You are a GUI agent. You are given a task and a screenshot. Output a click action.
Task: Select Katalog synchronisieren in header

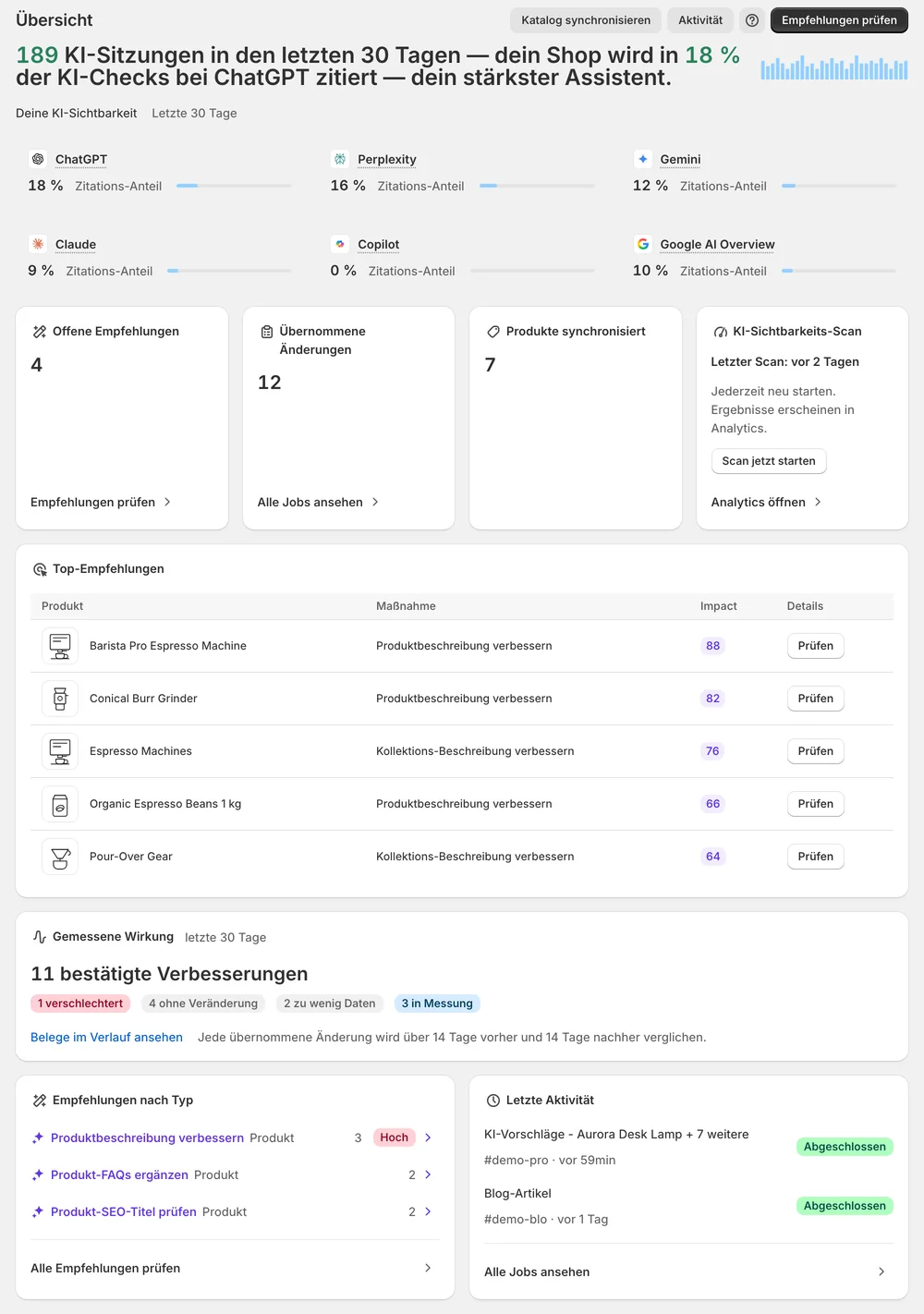586,20
